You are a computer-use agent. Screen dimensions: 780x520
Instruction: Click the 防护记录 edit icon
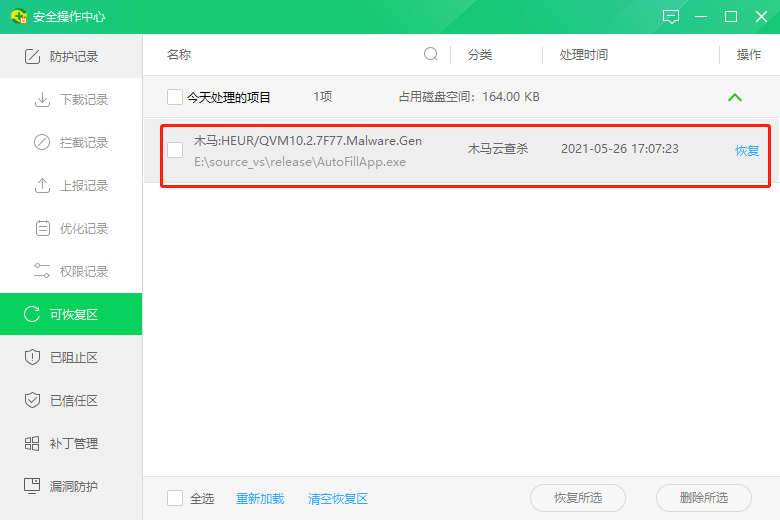coord(32,56)
